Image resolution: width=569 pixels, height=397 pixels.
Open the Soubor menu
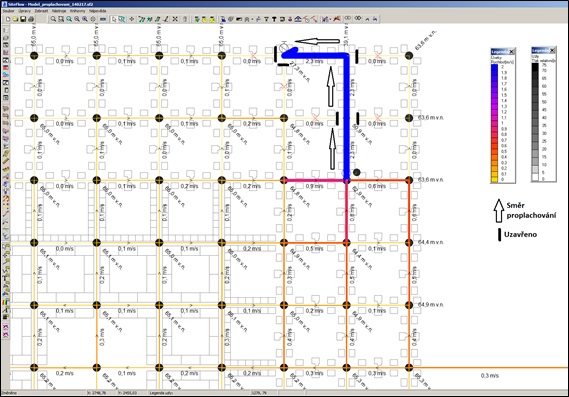click(x=8, y=11)
